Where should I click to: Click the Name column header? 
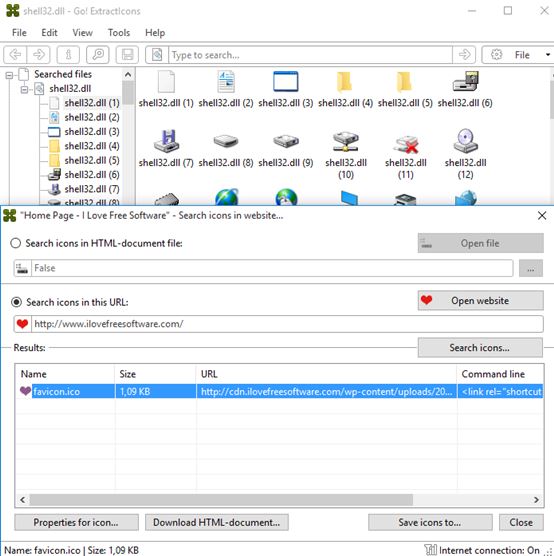click(65, 374)
